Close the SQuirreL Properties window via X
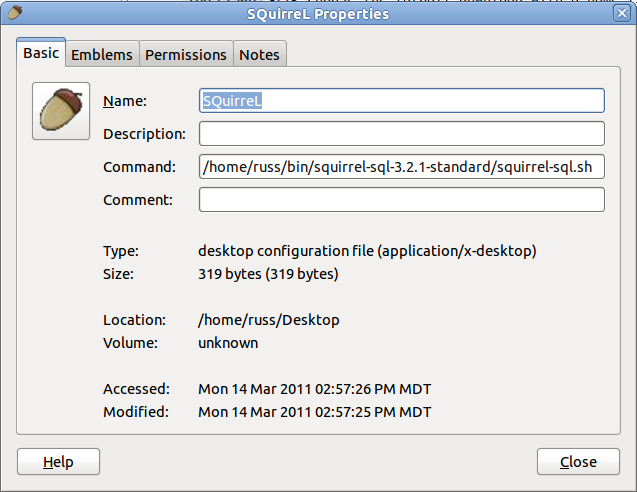 point(622,13)
